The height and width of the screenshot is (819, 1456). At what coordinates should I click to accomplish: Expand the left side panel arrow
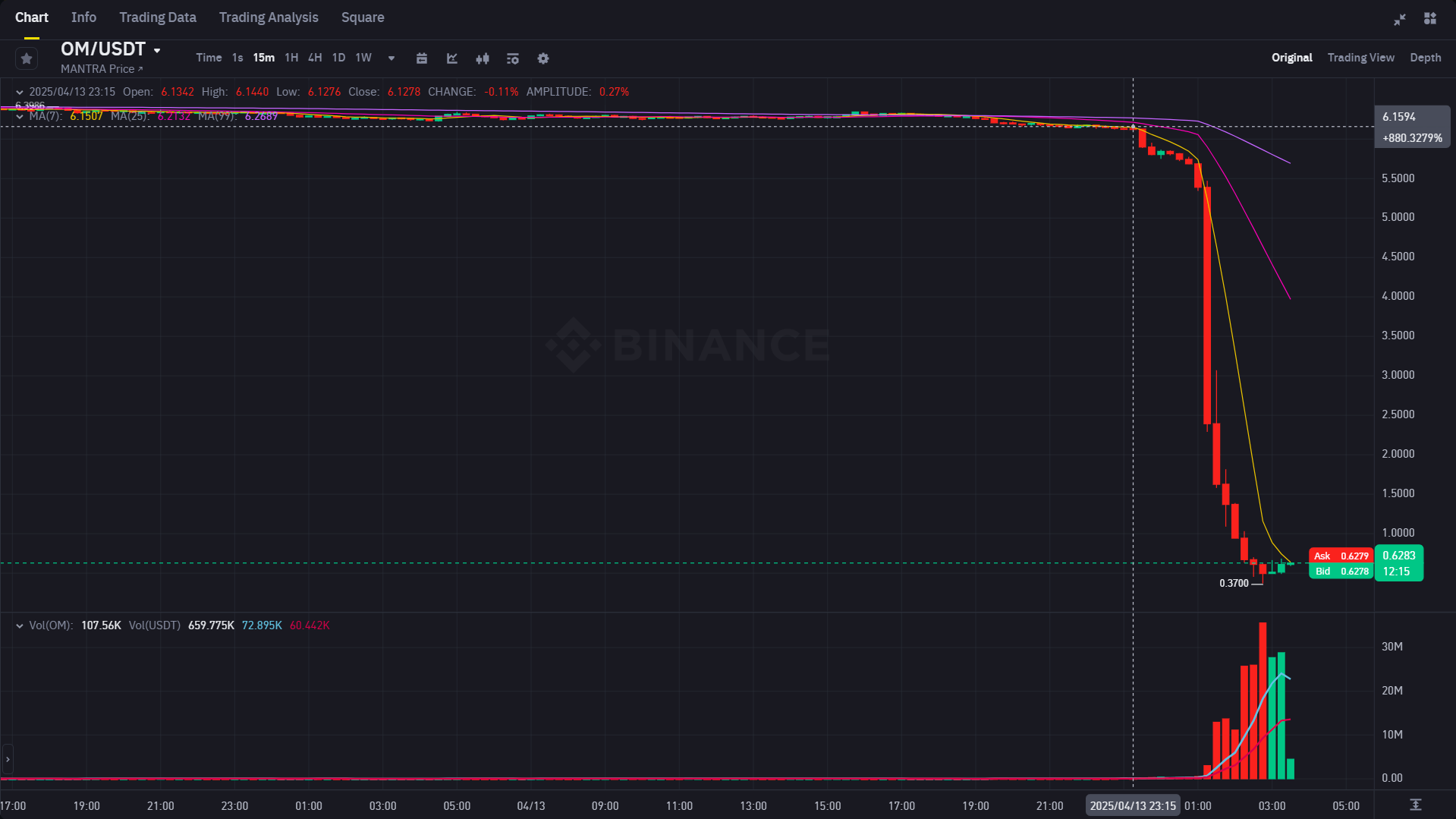(8, 758)
